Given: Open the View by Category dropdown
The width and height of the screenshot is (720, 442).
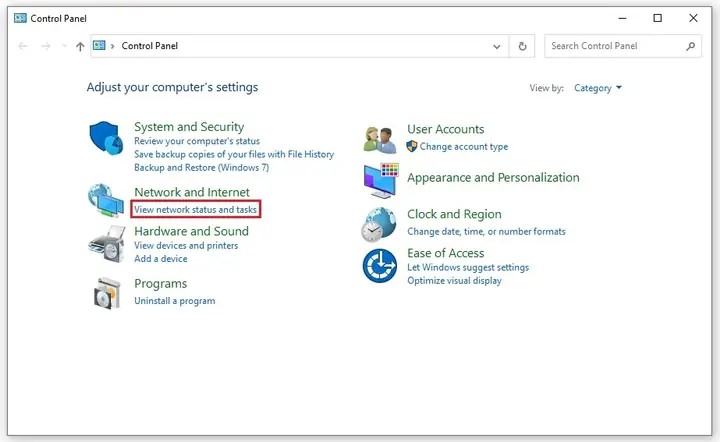Looking at the screenshot, I should [597, 88].
